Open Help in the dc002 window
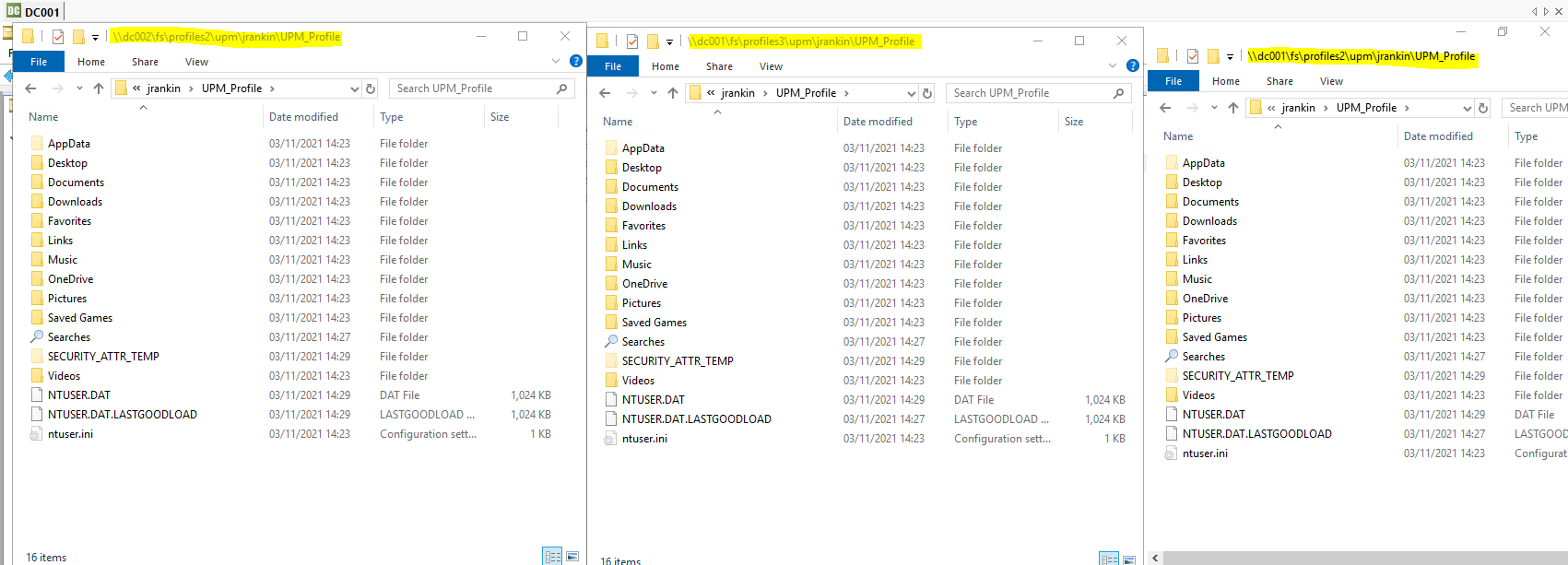This screenshot has width=1568, height=565. (x=576, y=61)
